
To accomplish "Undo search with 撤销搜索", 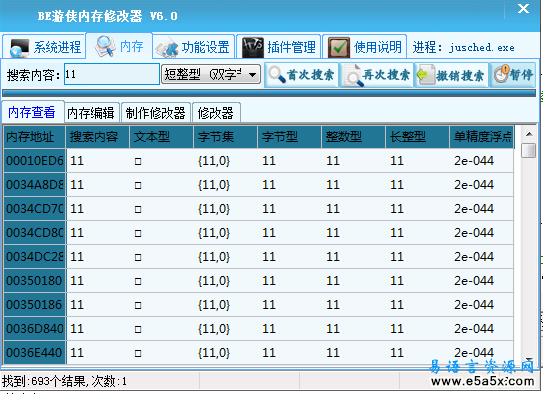I will pyautogui.click(x=452, y=75).
